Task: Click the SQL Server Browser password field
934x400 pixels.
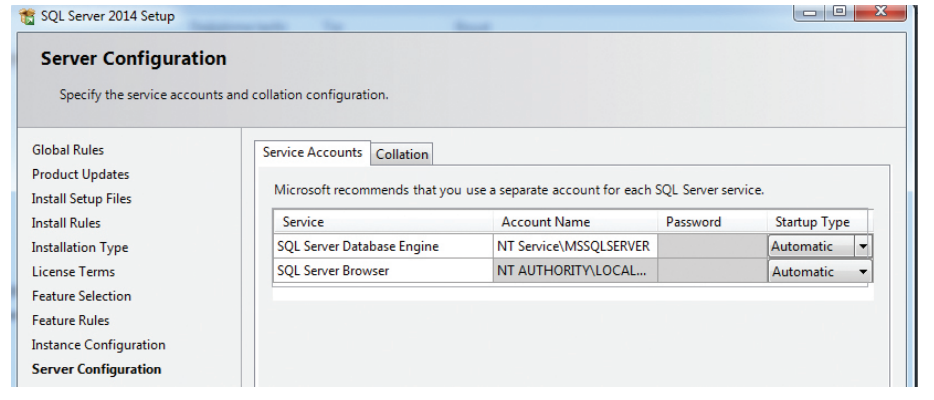Action: [x=711, y=271]
